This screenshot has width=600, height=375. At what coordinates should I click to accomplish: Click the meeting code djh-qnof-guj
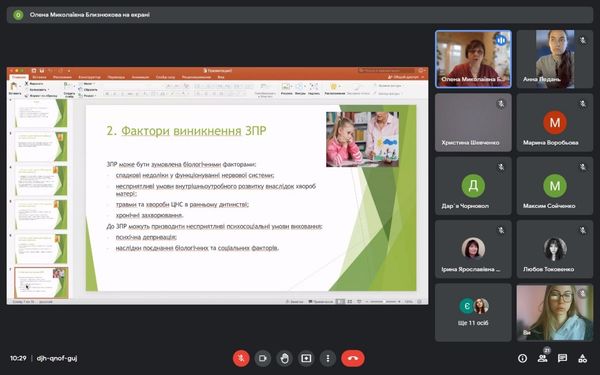[57, 359]
